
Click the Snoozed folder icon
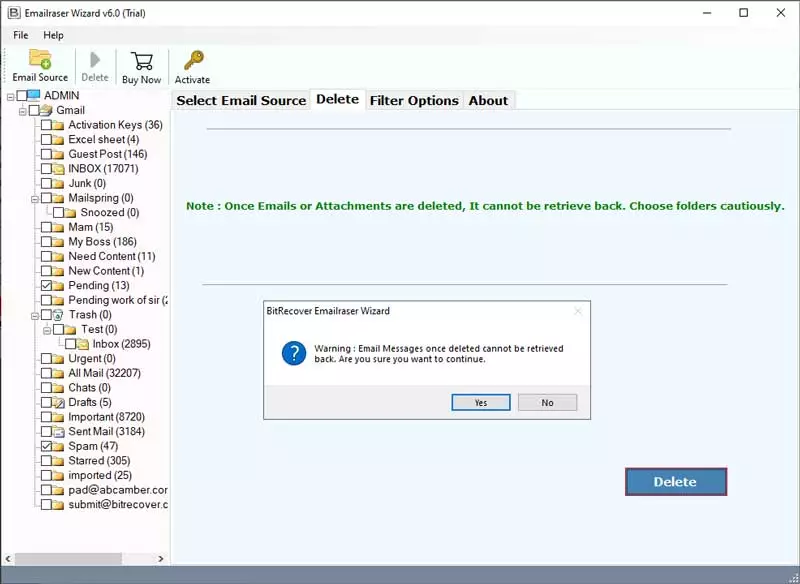[70, 213]
